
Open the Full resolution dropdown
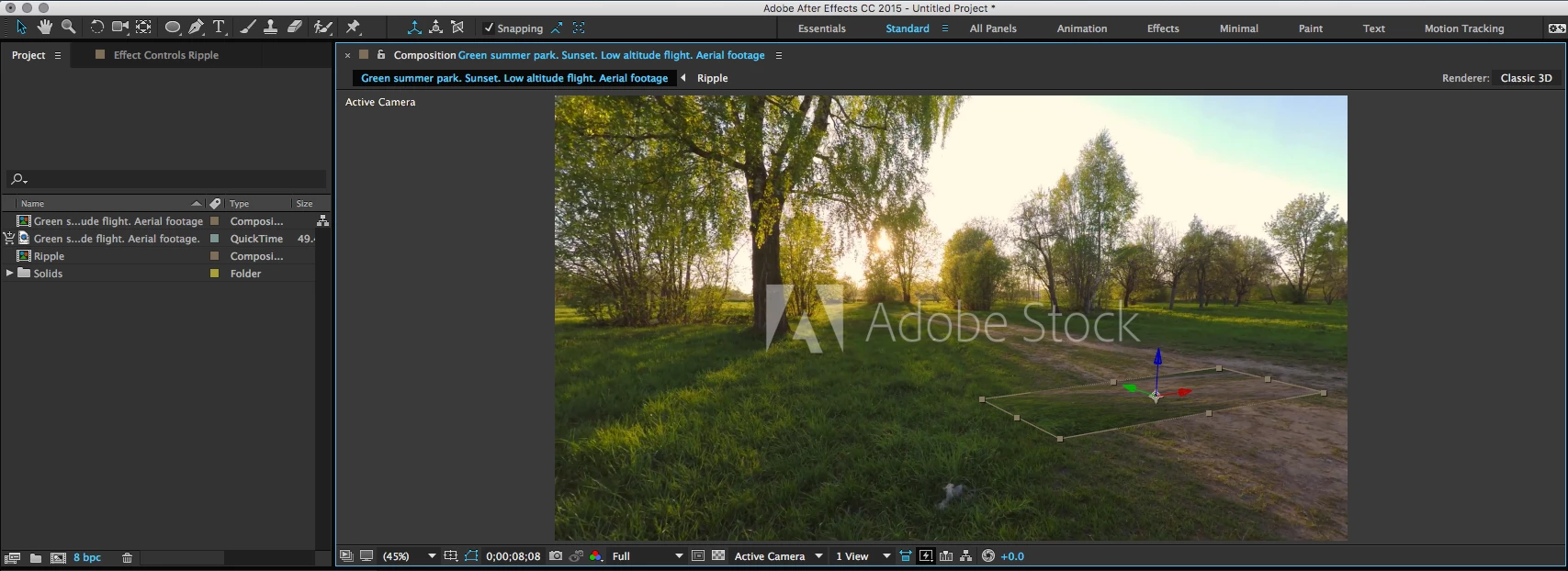(x=648, y=556)
